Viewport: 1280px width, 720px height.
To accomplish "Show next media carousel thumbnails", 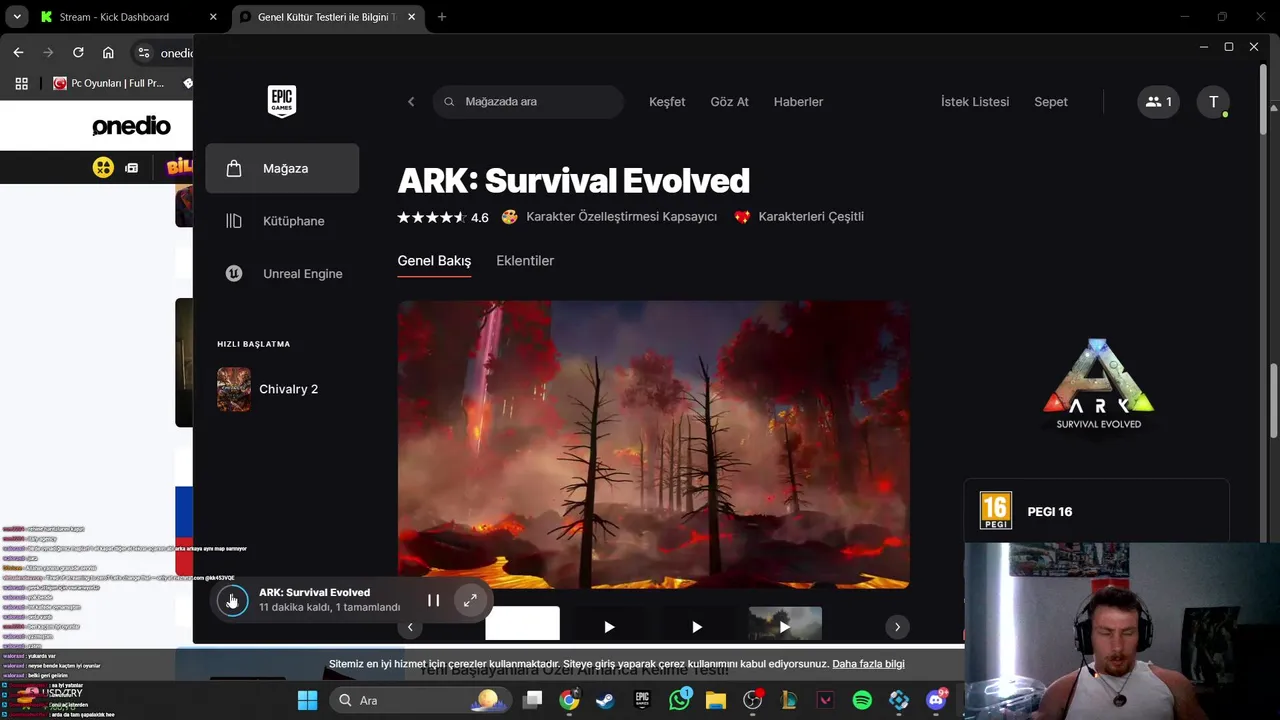I will click(897, 627).
